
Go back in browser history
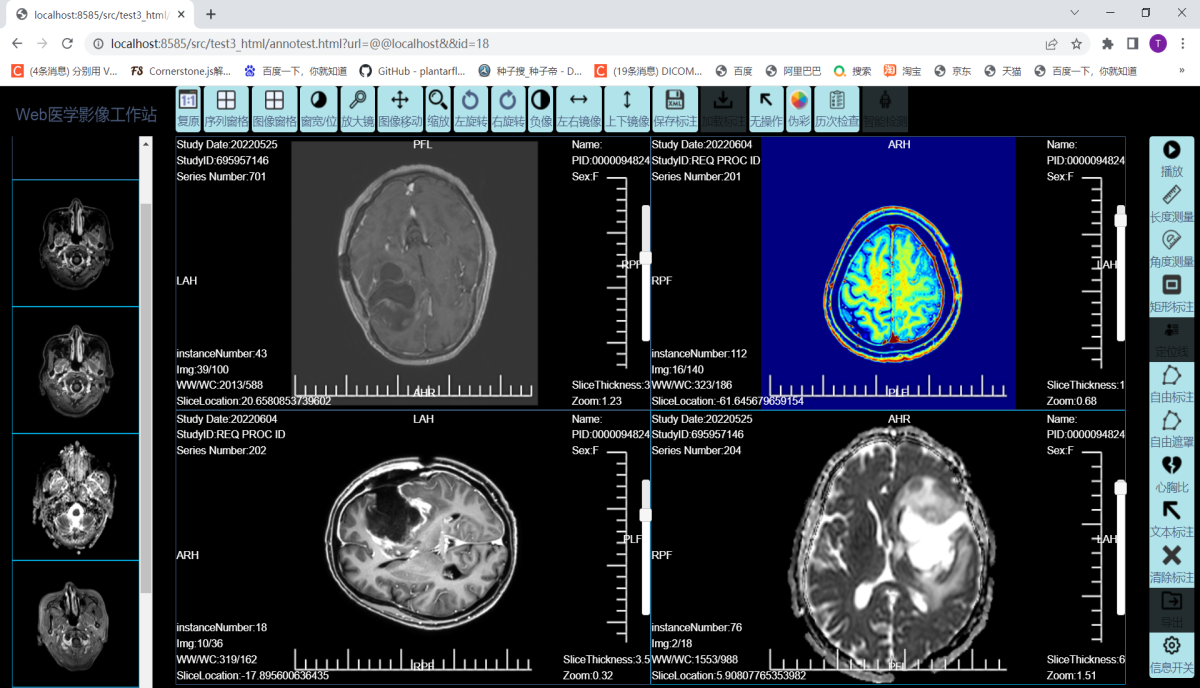[x=17, y=44]
